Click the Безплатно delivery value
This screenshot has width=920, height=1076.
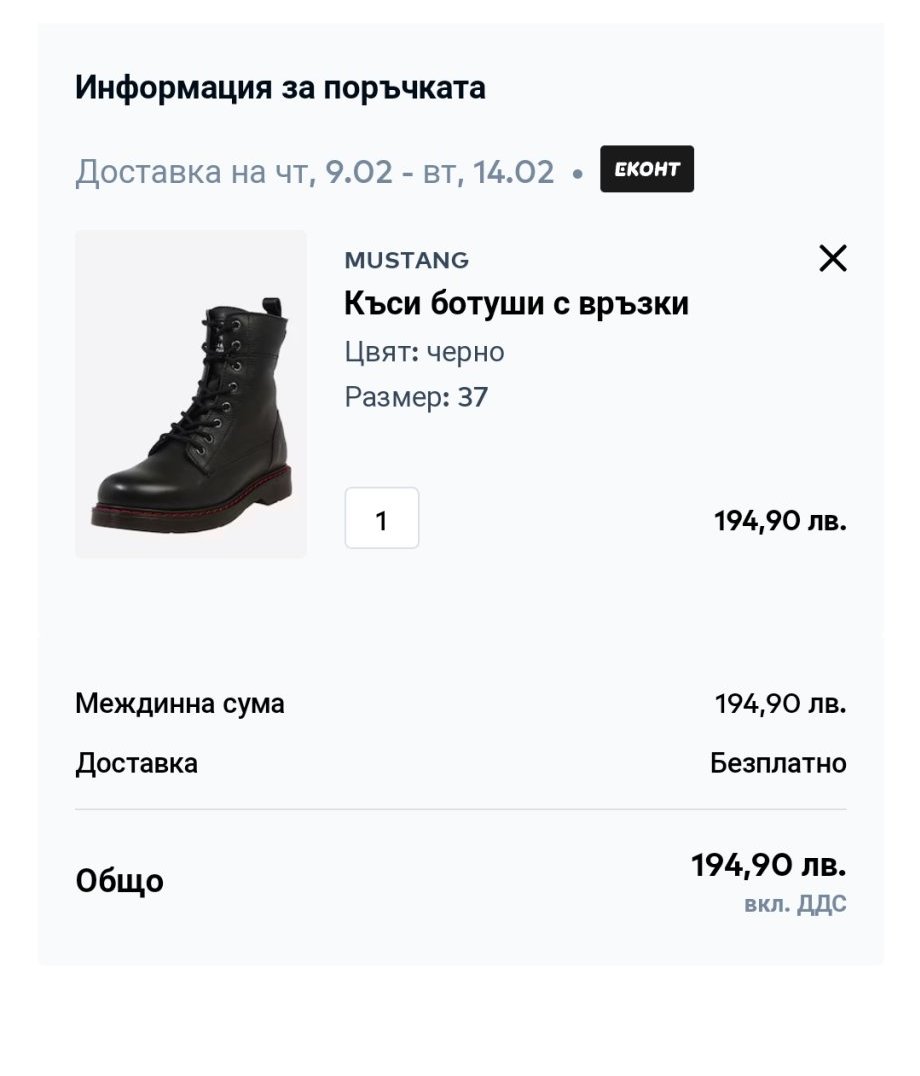[x=778, y=764]
